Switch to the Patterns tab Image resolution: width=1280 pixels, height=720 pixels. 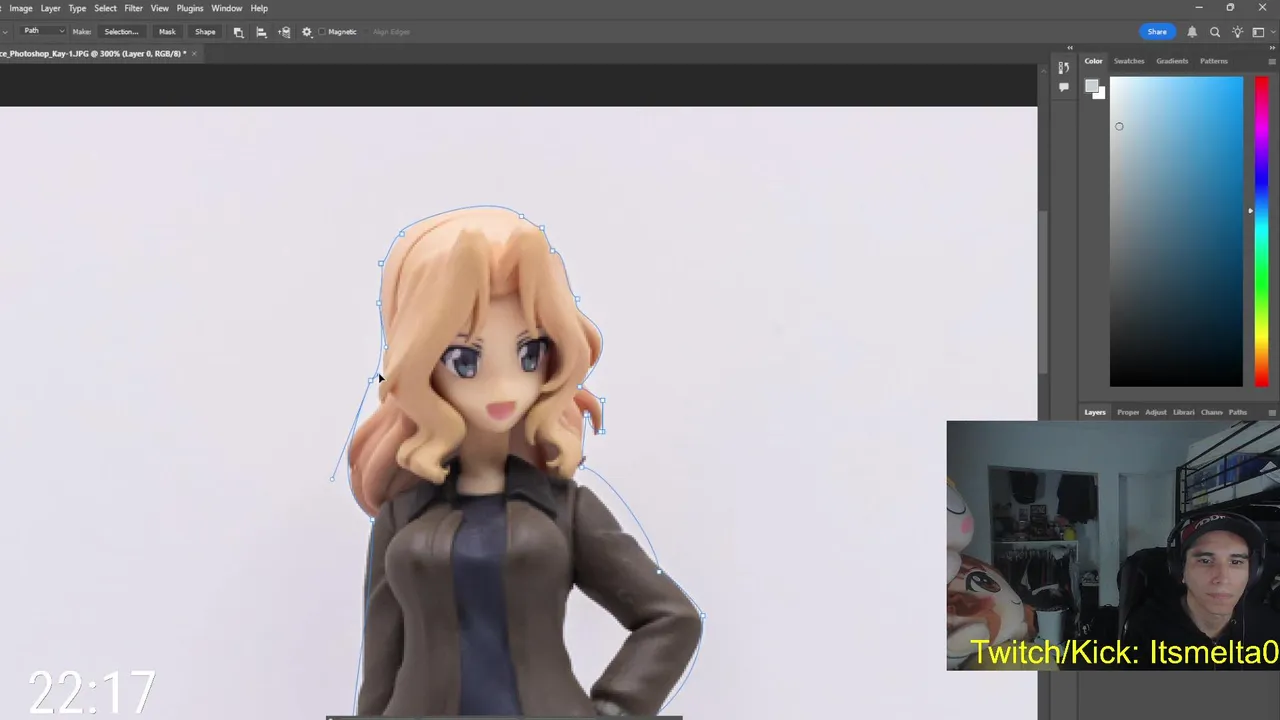1214,61
